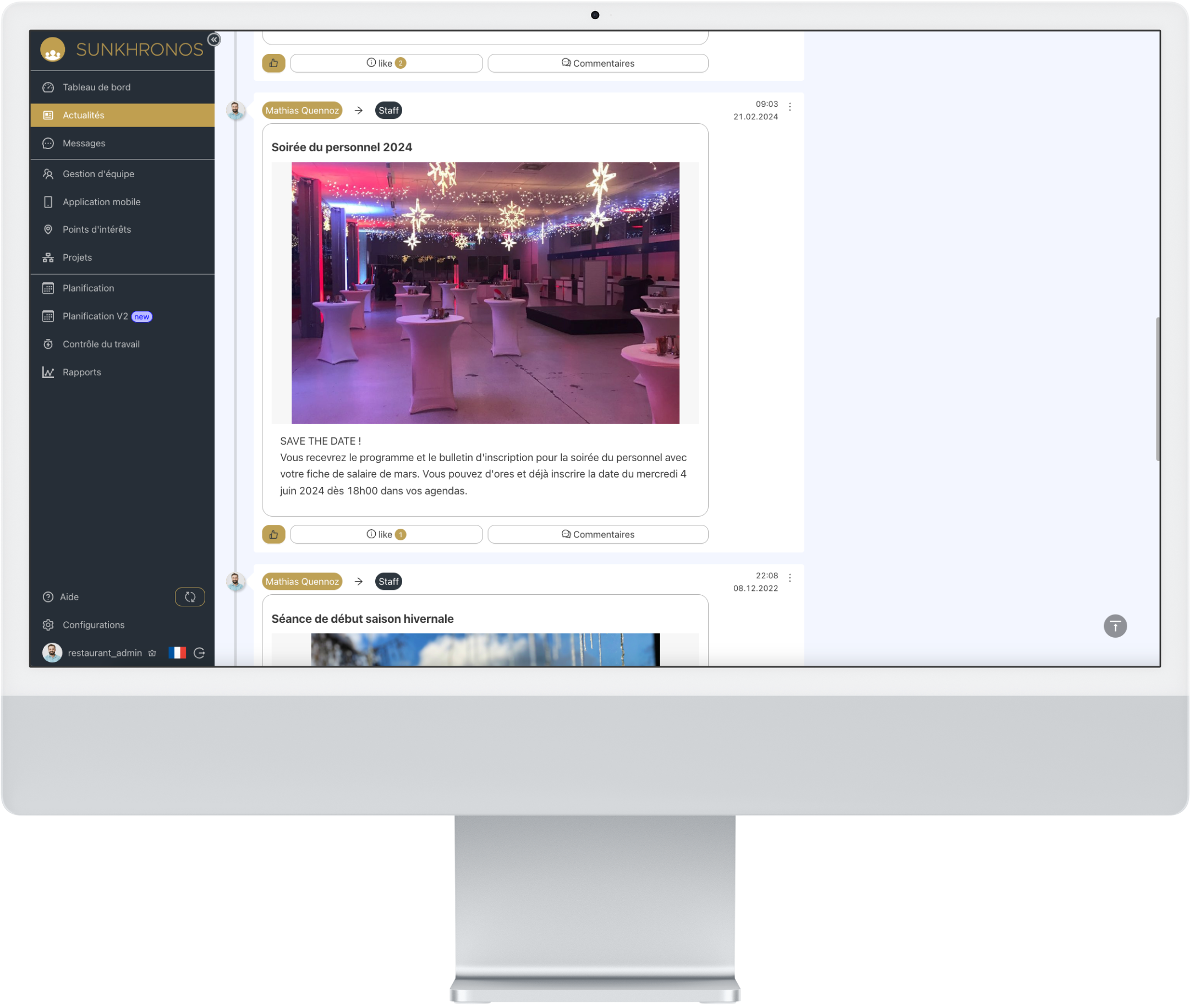Open three-dot menu on 08.12.2022 post
Viewport: 1190px width, 1008px height.
pyautogui.click(x=789, y=578)
